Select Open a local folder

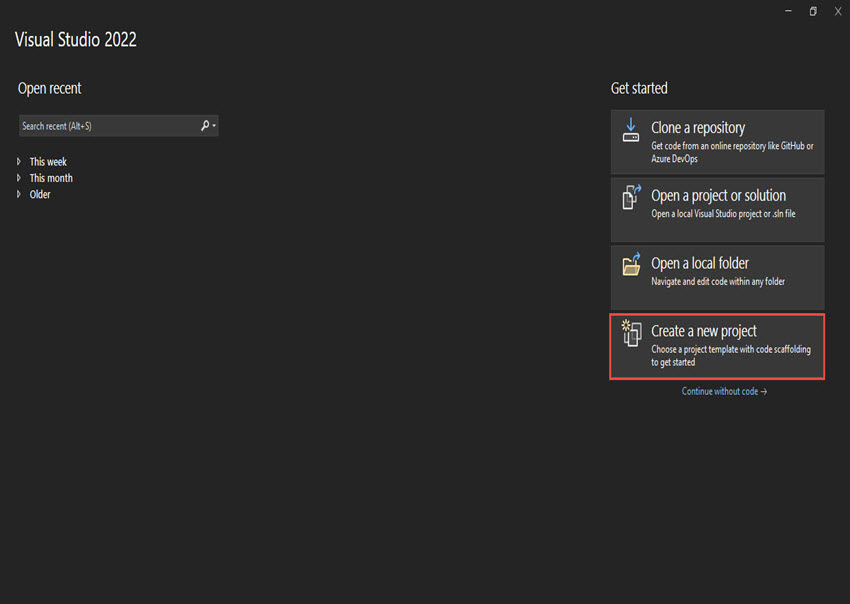(717, 277)
